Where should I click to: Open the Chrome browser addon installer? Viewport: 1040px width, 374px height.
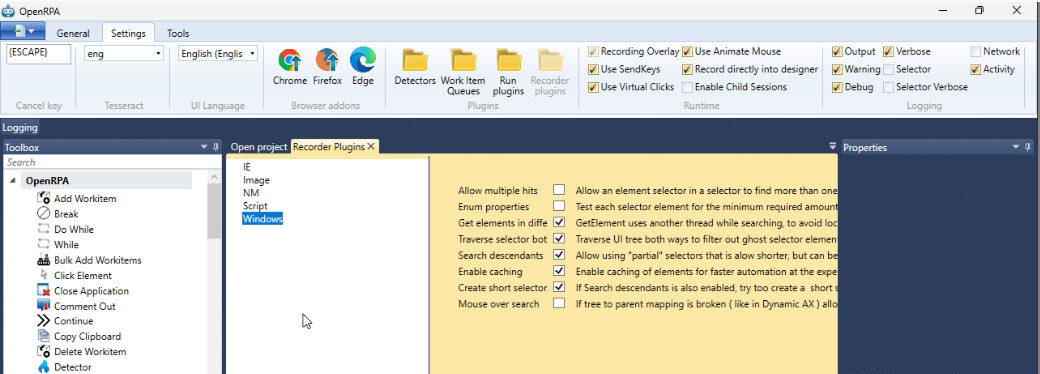[290, 66]
